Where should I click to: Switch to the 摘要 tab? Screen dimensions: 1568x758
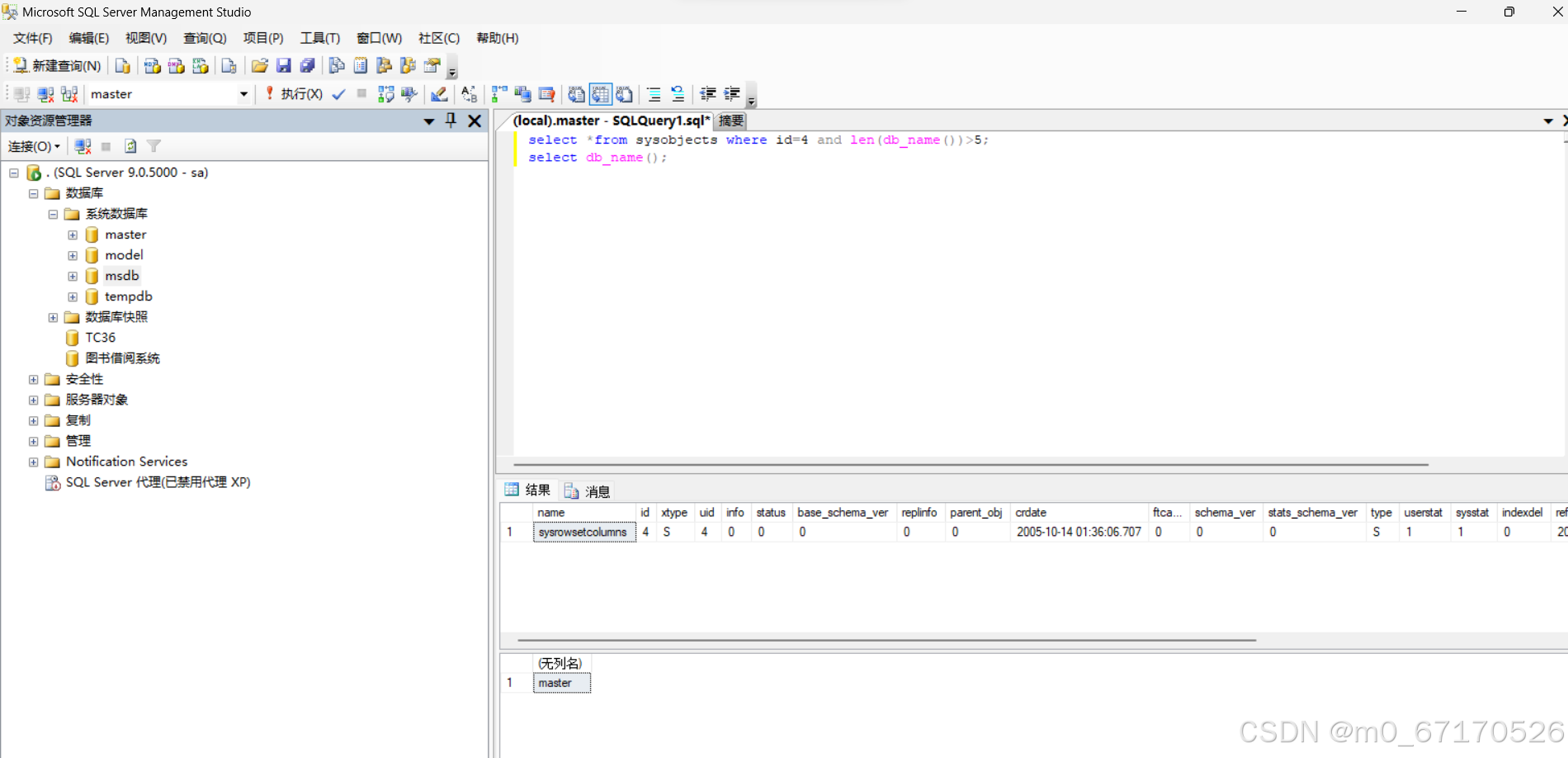pyautogui.click(x=731, y=121)
